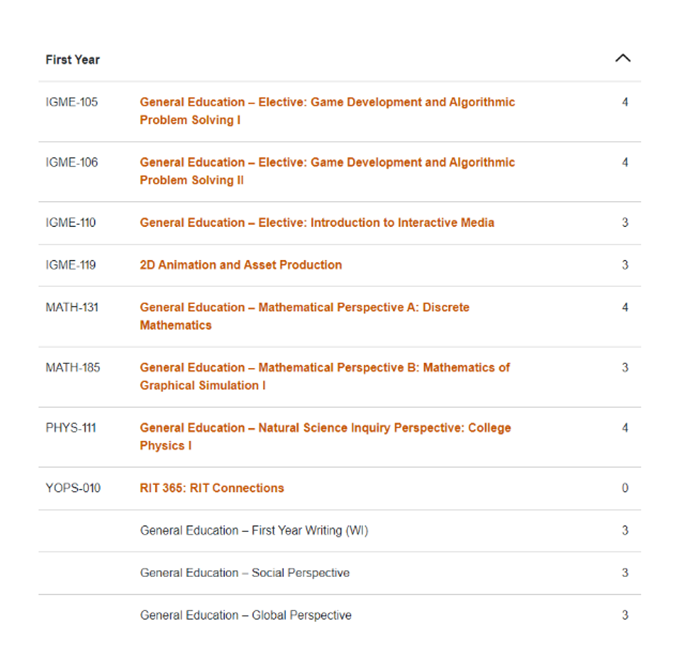The height and width of the screenshot is (656, 700).
Task: Open the Discrete Mathematics course link
Action: [x=304, y=316]
